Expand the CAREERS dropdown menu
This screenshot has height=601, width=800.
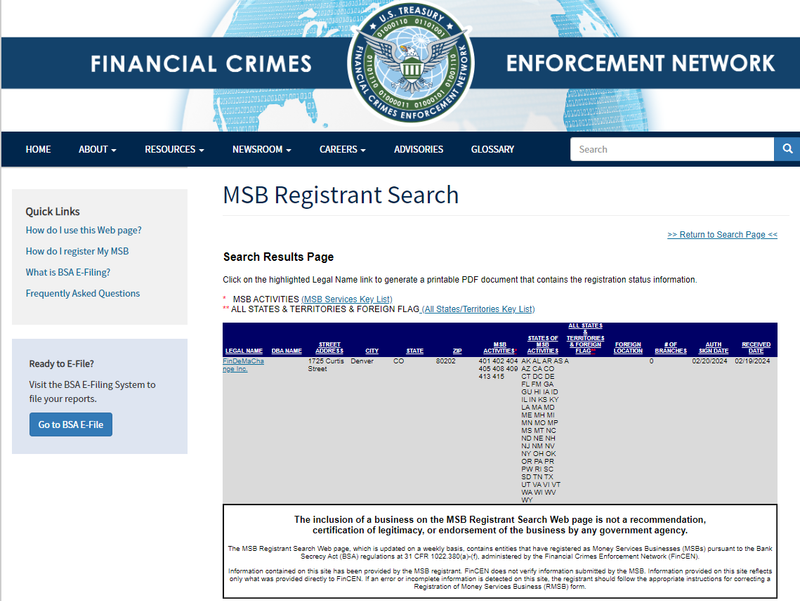342,149
